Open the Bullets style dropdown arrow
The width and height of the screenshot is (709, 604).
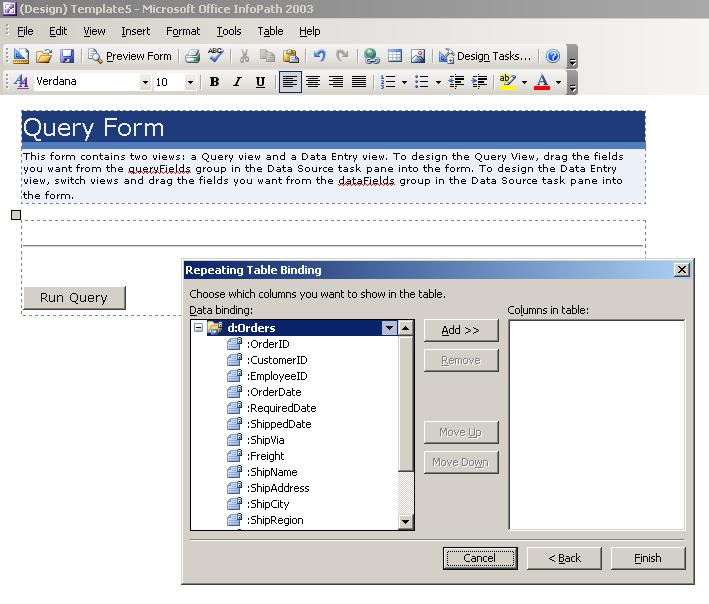pyautogui.click(x=438, y=82)
